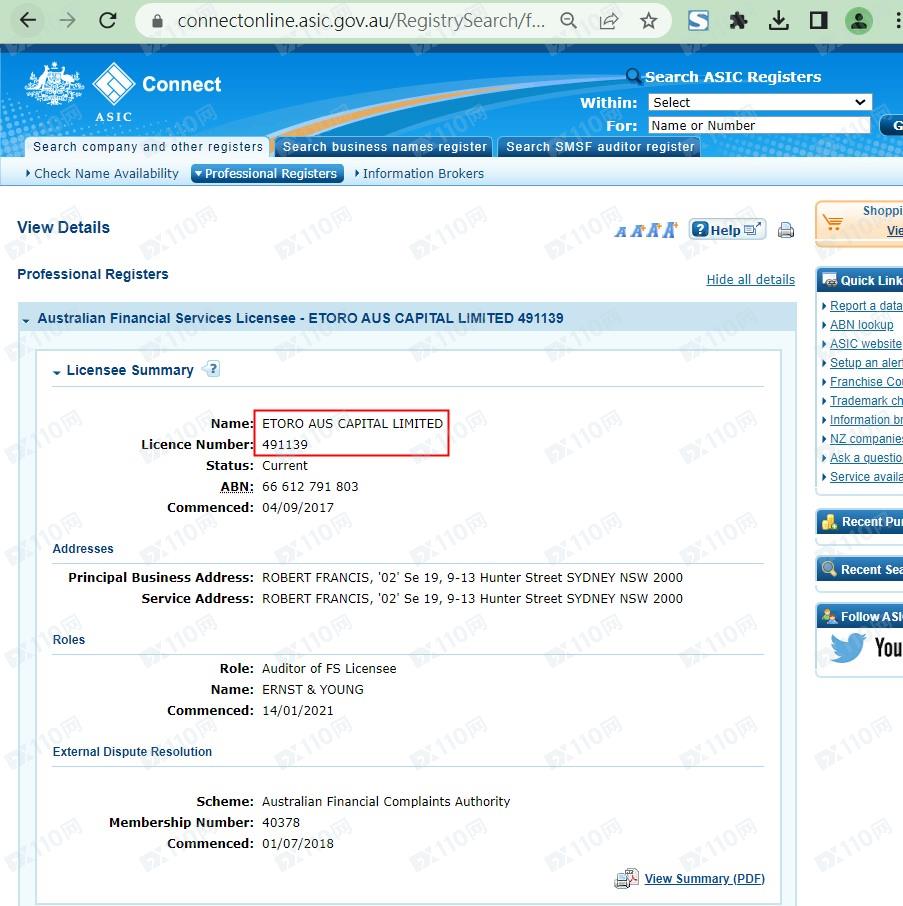The width and height of the screenshot is (903, 906).
Task: Open the zoom magnifier icon in address bar
Action: (568, 20)
